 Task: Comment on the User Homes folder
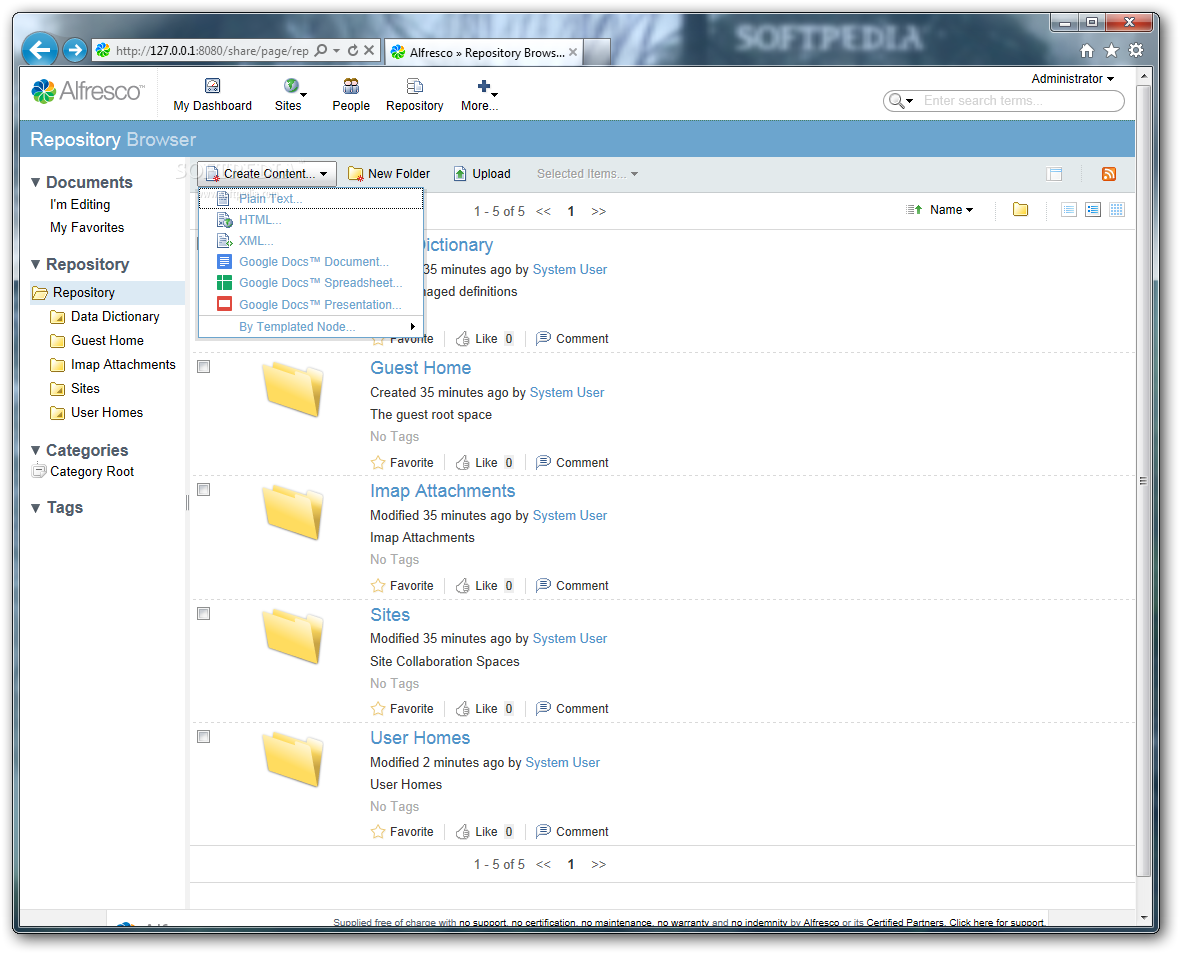point(572,831)
